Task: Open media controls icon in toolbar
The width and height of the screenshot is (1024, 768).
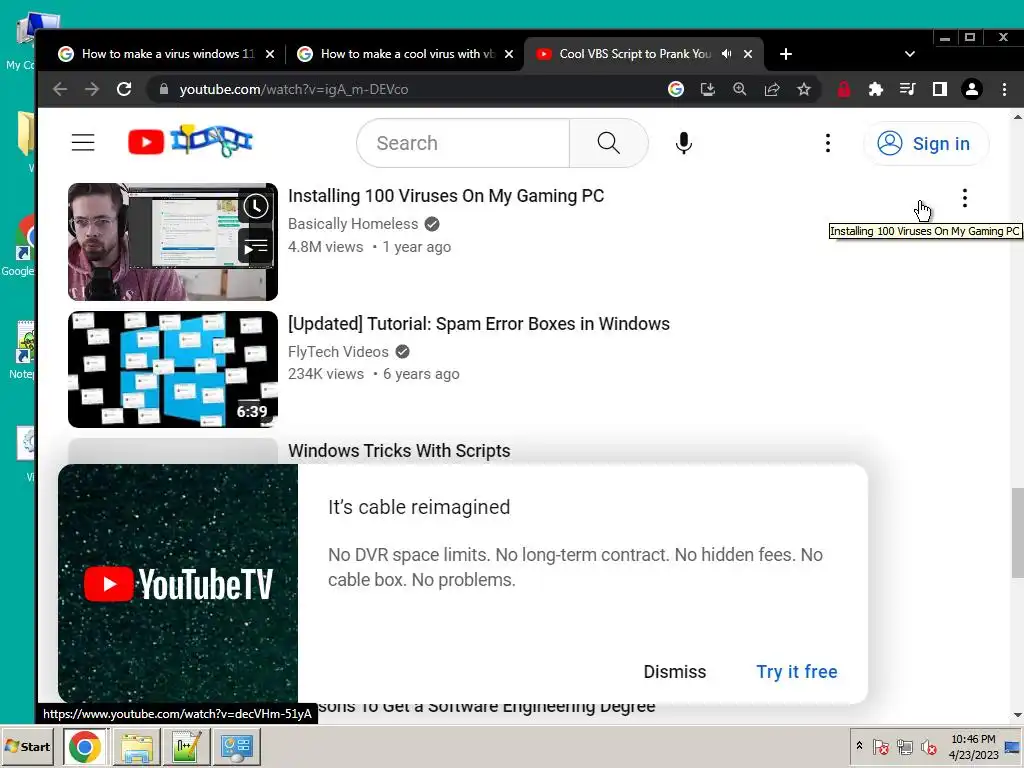Action: coord(908,89)
